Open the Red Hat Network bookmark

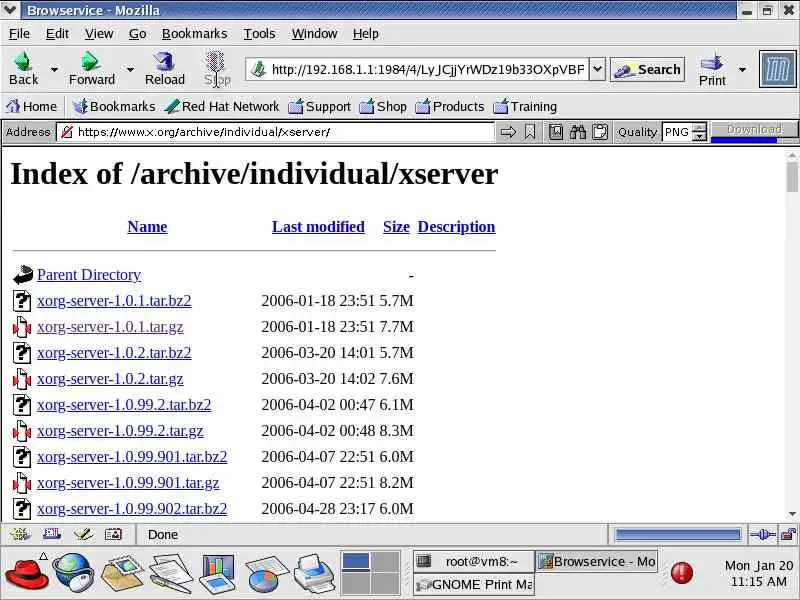222,106
